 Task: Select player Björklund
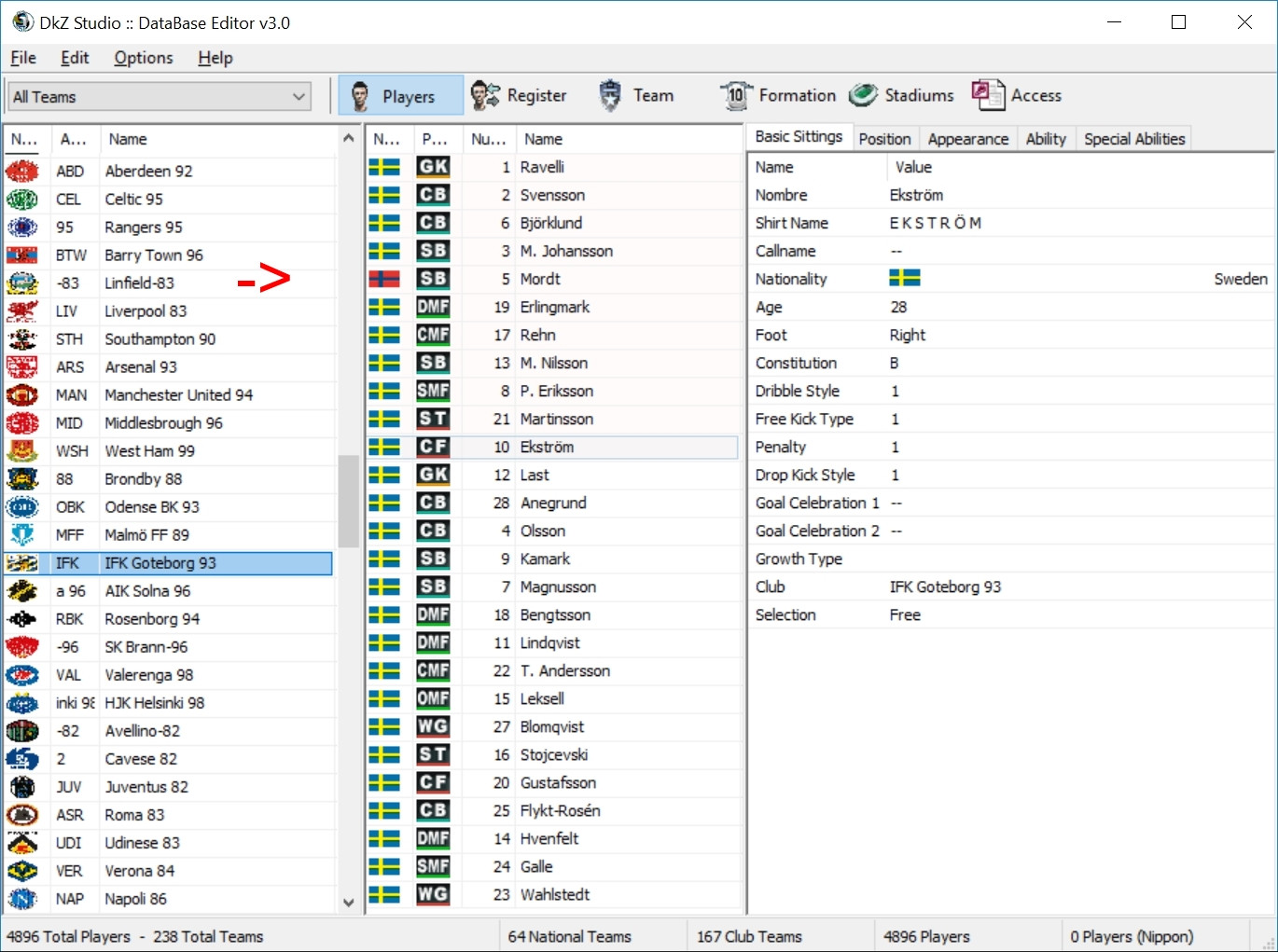[552, 223]
